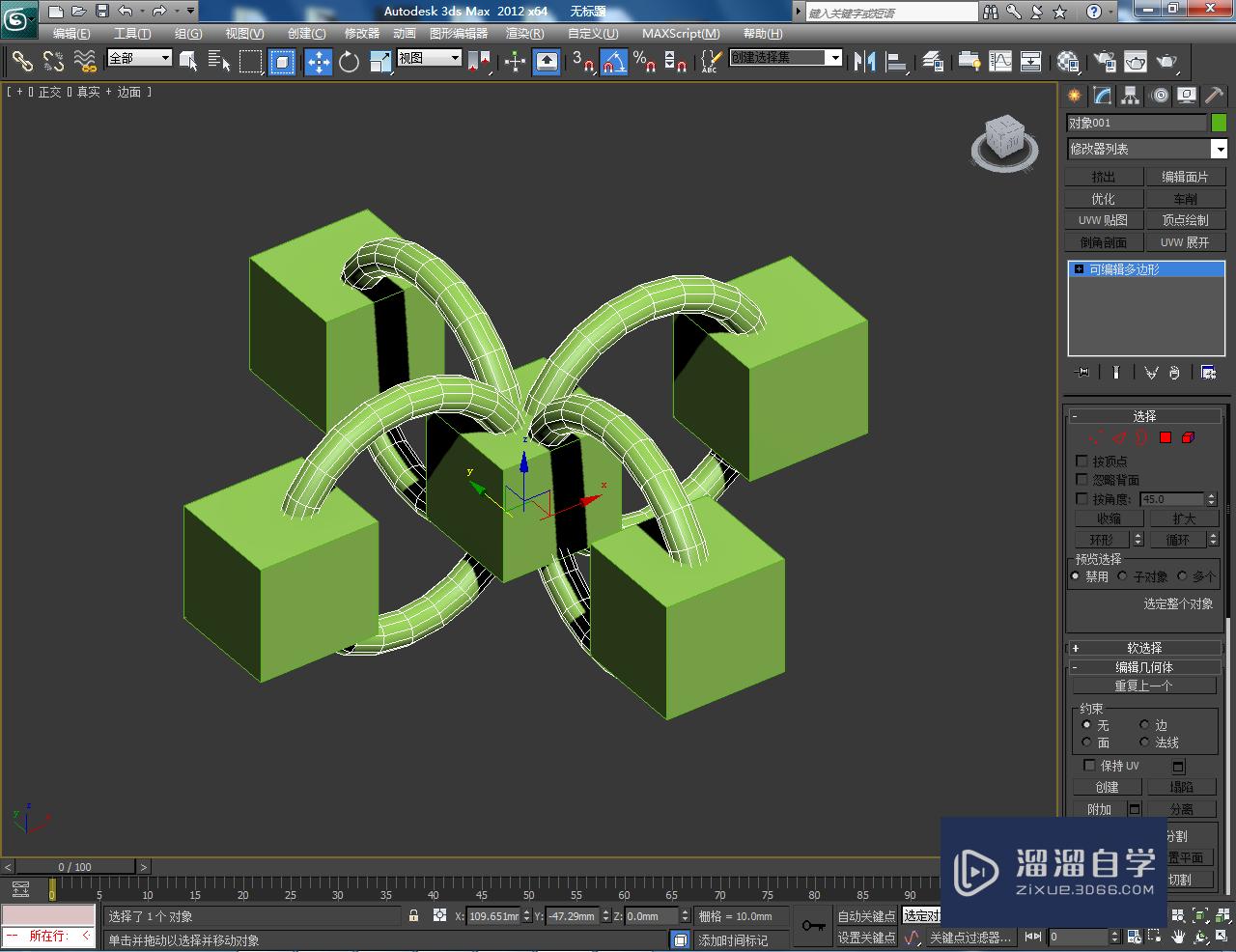This screenshot has height=952, width=1236.
Task: Click the Render Production teapot icon
Action: [x=1168, y=61]
